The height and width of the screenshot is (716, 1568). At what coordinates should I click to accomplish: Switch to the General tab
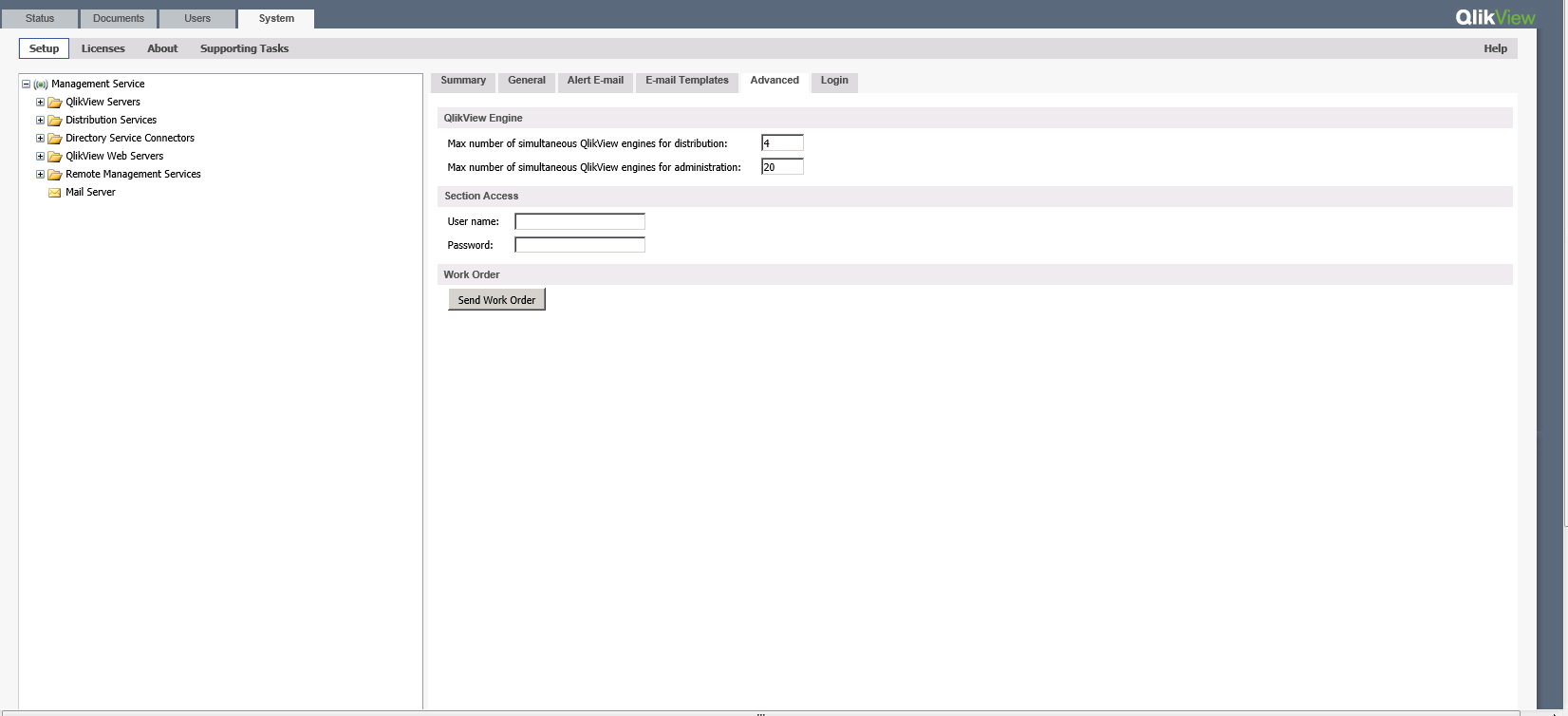click(x=527, y=82)
